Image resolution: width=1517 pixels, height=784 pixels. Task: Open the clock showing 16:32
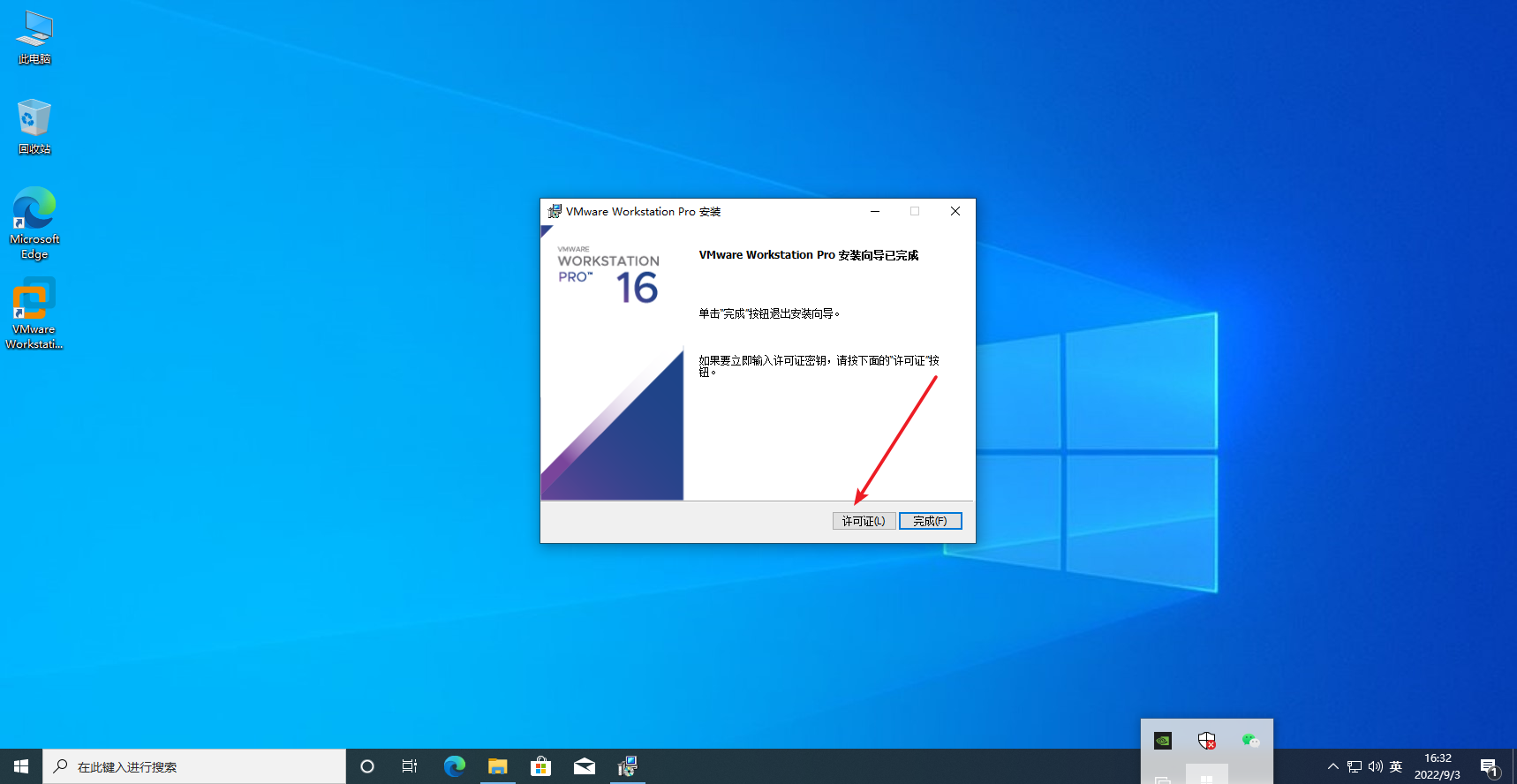pyautogui.click(x=1438, y=766)
